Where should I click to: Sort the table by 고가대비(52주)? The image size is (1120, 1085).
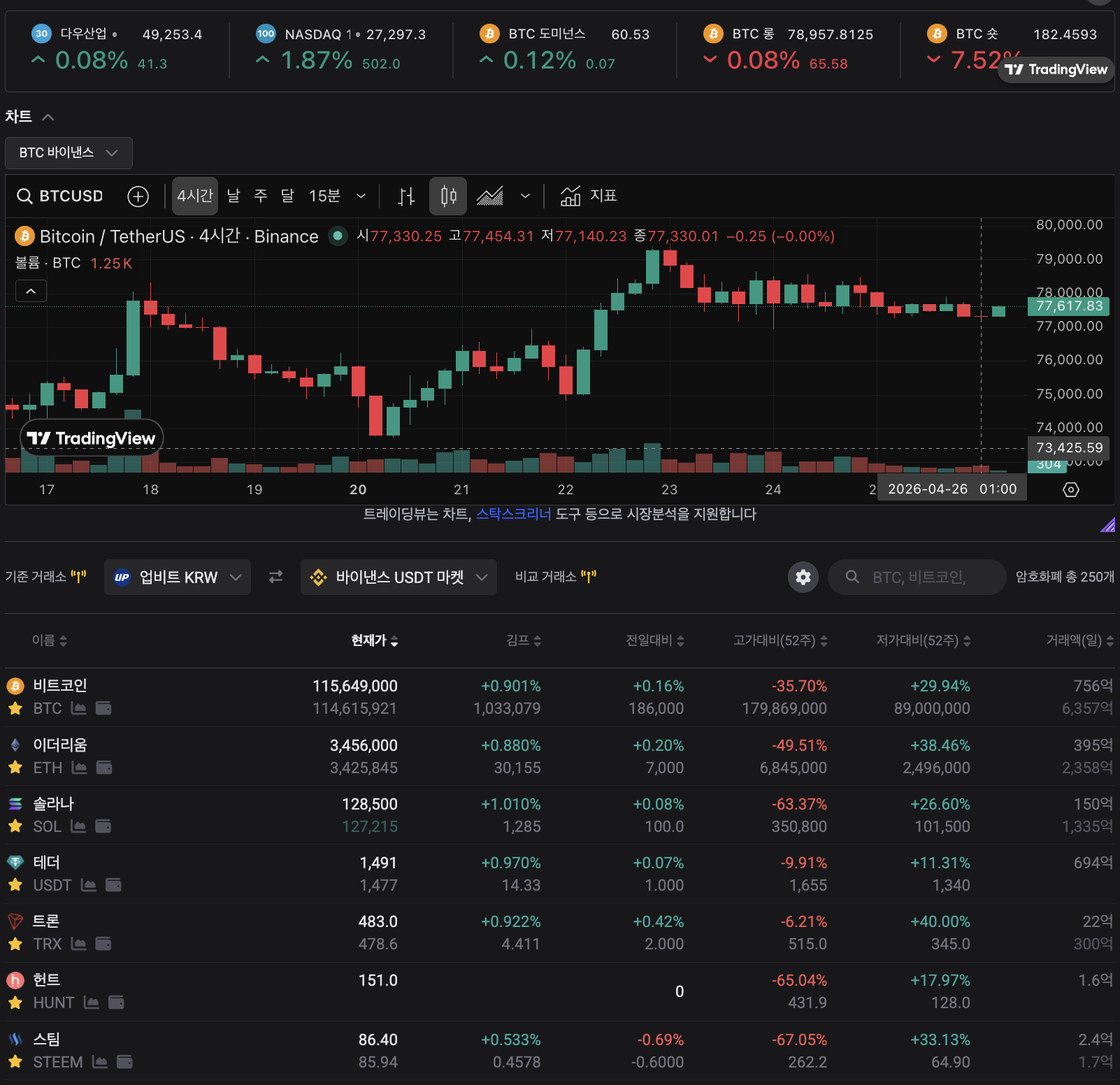tap(780, 640)
